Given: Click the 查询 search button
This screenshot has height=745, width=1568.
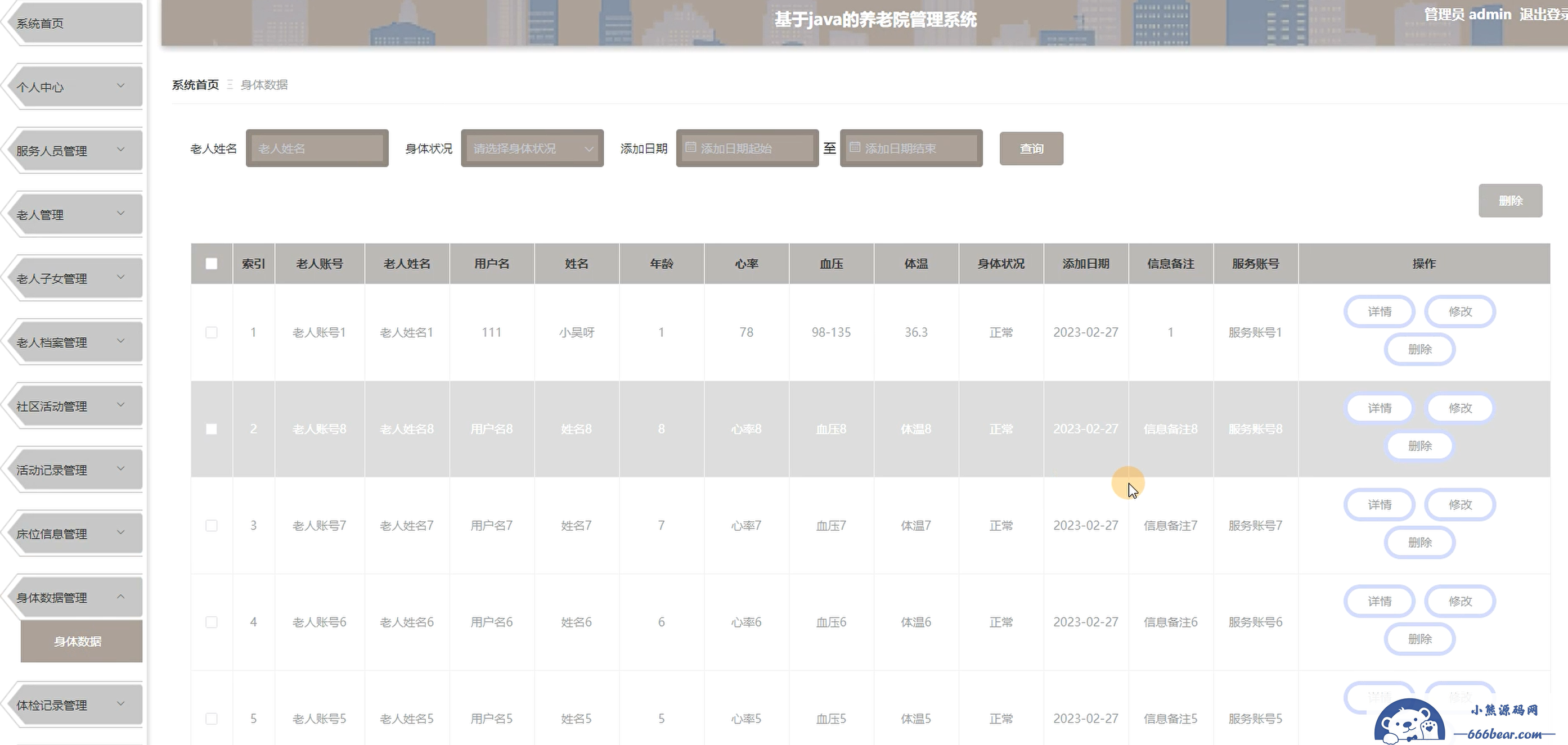Looking at the screenshot, I should [1031, 148].
